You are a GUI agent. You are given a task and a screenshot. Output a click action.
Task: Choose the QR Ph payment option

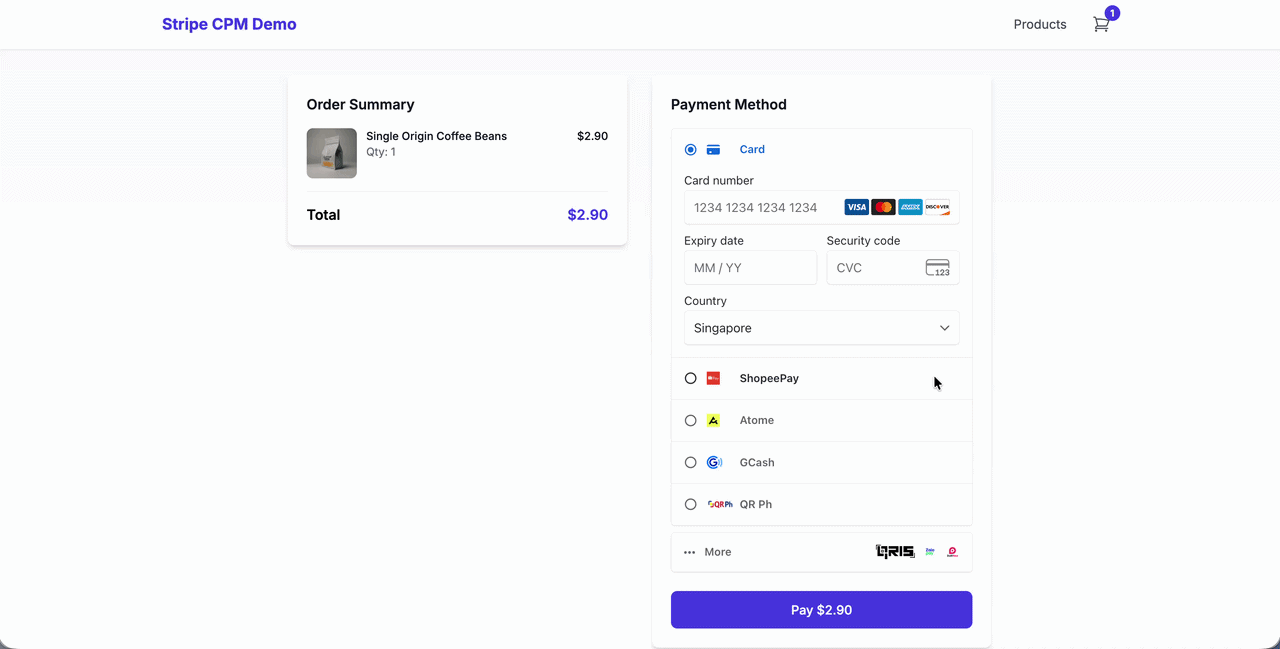690,504
